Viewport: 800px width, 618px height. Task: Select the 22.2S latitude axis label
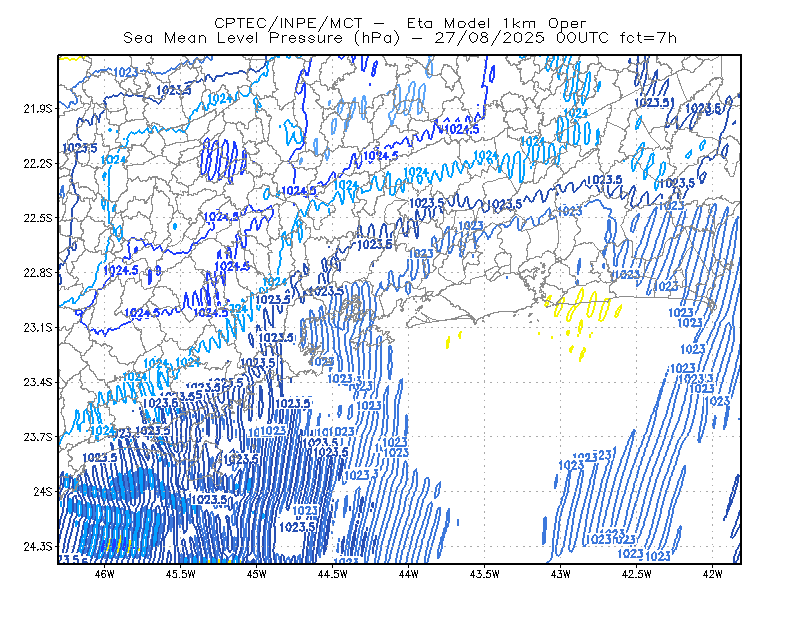(x=37, y=163)
